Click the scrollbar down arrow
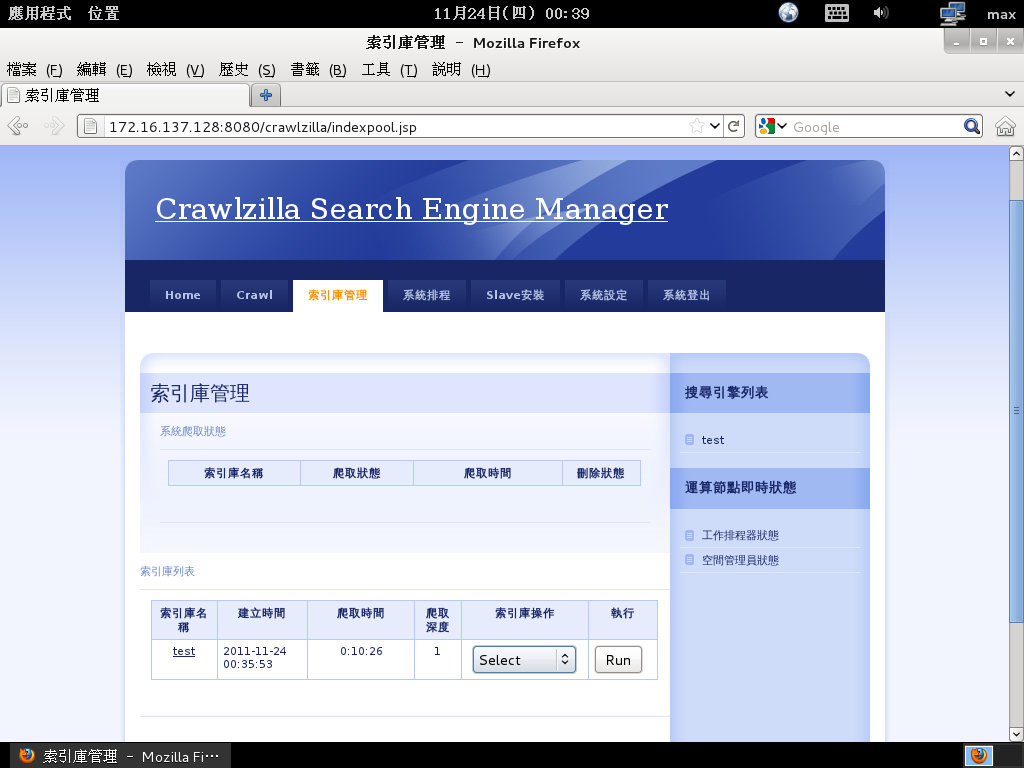The width and height of the screenshot is (1024, 768). click(x=1016, y=734)
